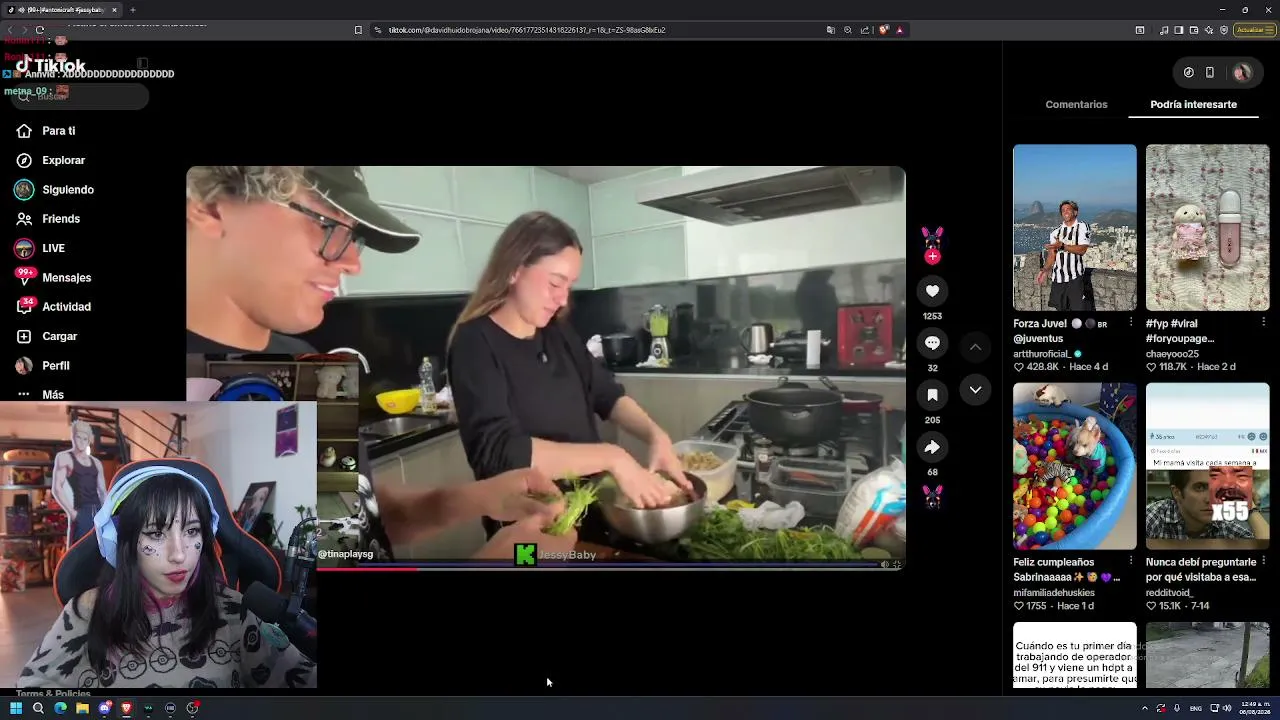Click the Terms & Policies link
The width and height of the screenshot is (1280, 720).
pyautogui.click(x=53, y=693)
